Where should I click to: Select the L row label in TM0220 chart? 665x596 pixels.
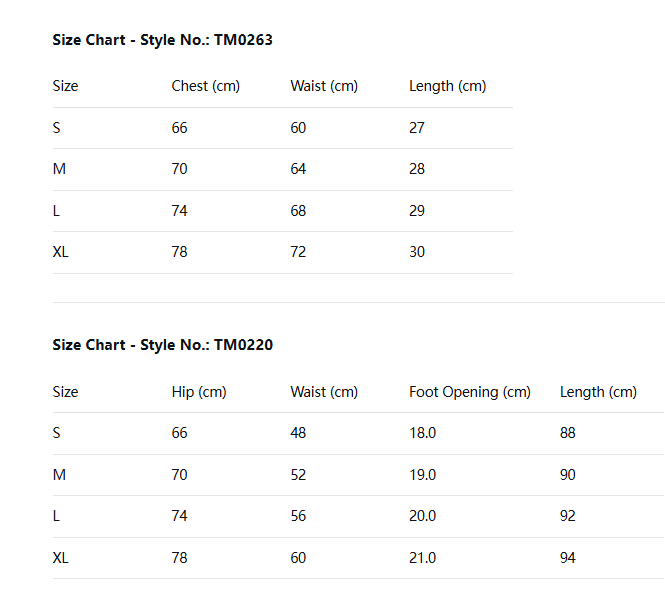coord(57,516)
